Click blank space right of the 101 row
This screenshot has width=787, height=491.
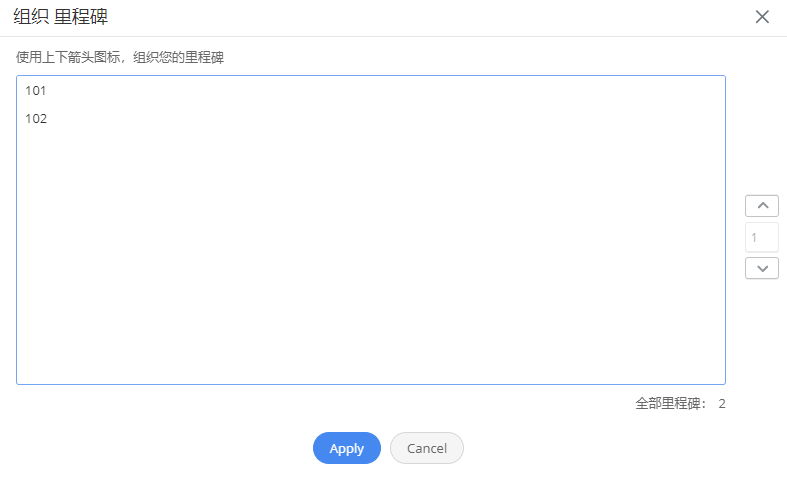381,91
